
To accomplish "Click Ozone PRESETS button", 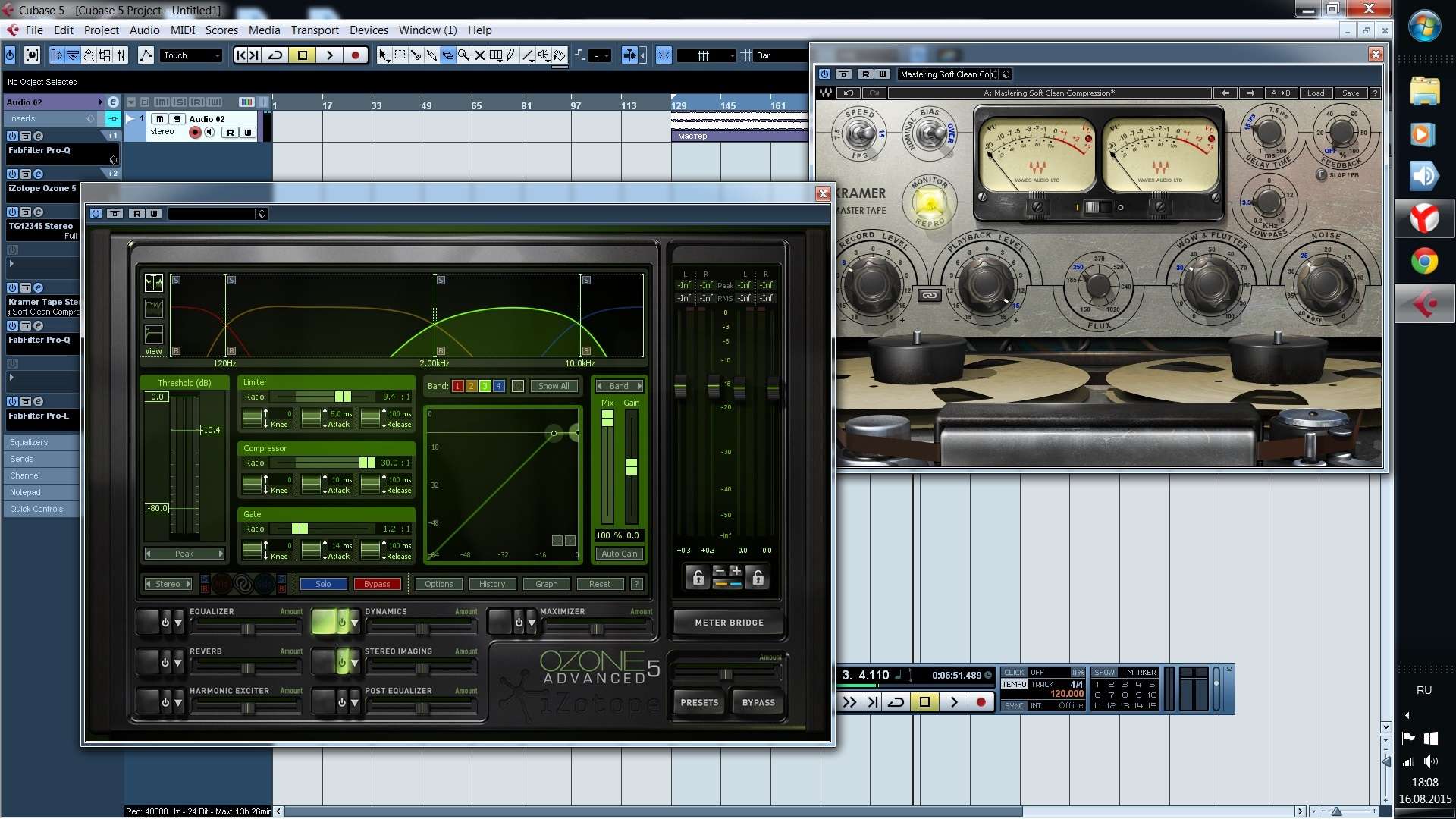I will coord(699,703).
